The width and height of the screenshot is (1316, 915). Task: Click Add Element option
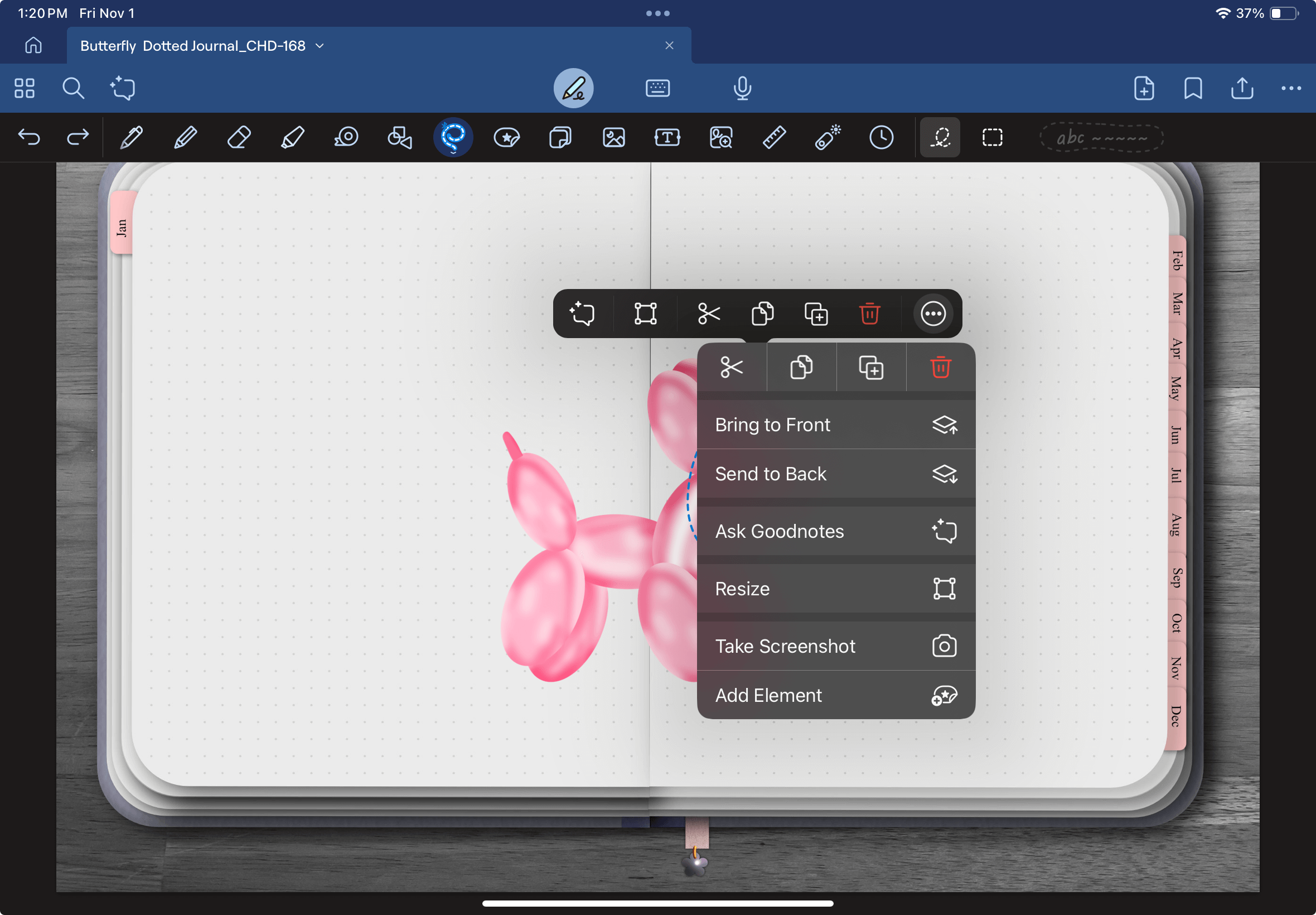(835, 695)
